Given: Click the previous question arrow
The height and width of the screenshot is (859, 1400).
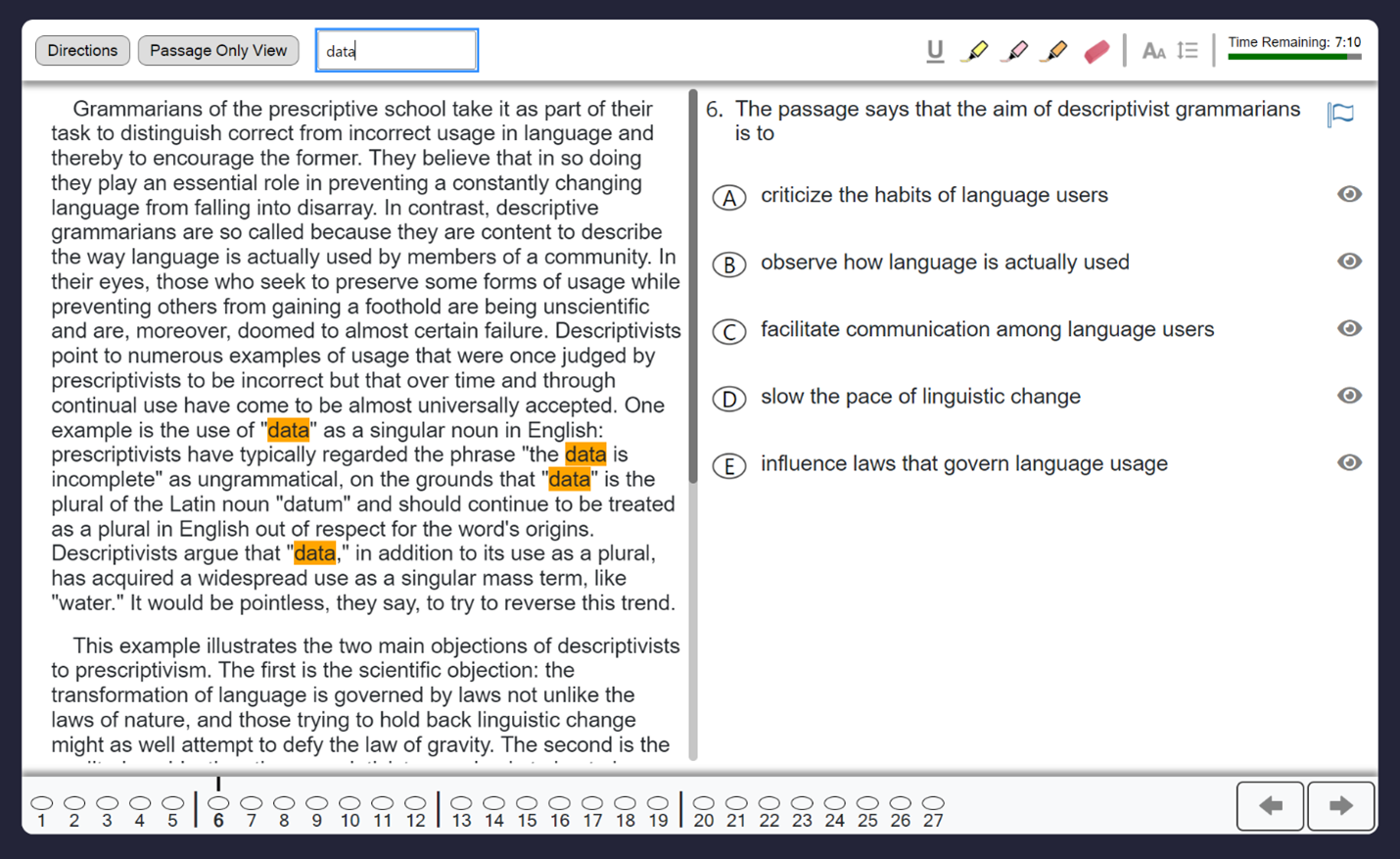Looking at the screenshot, I should (x=1270, y=805).
